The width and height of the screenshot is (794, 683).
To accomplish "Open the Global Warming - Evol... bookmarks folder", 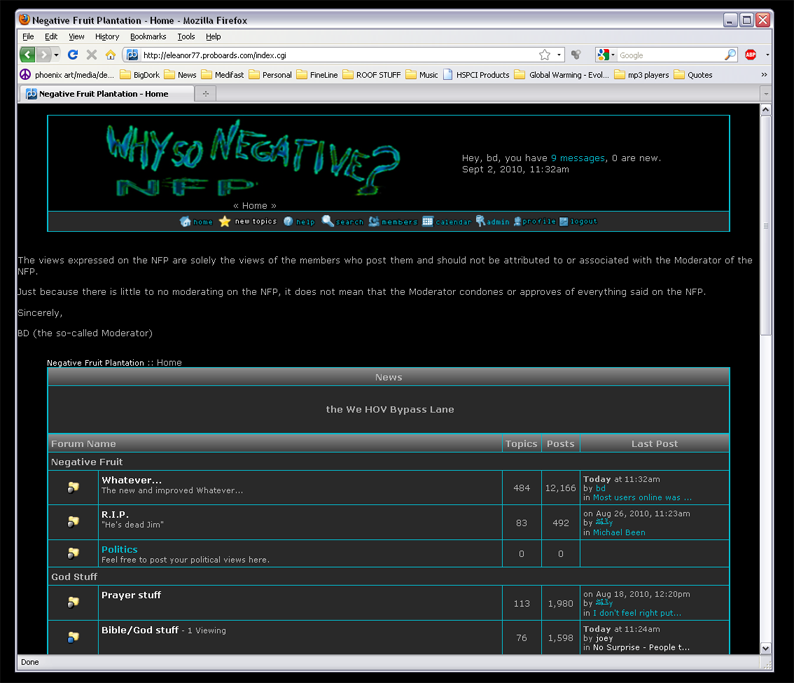I will pos(562,75).
